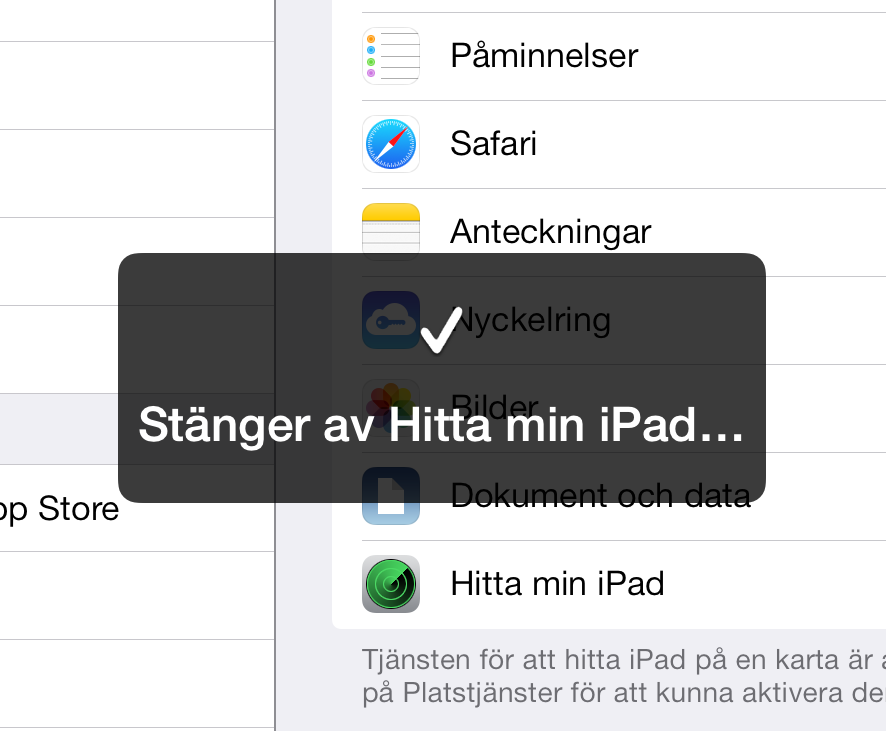Tap the Nyckelring keychain cloud icon
Image resolution: width=886 pixels, height=731 pixels.
coord(390,320)
